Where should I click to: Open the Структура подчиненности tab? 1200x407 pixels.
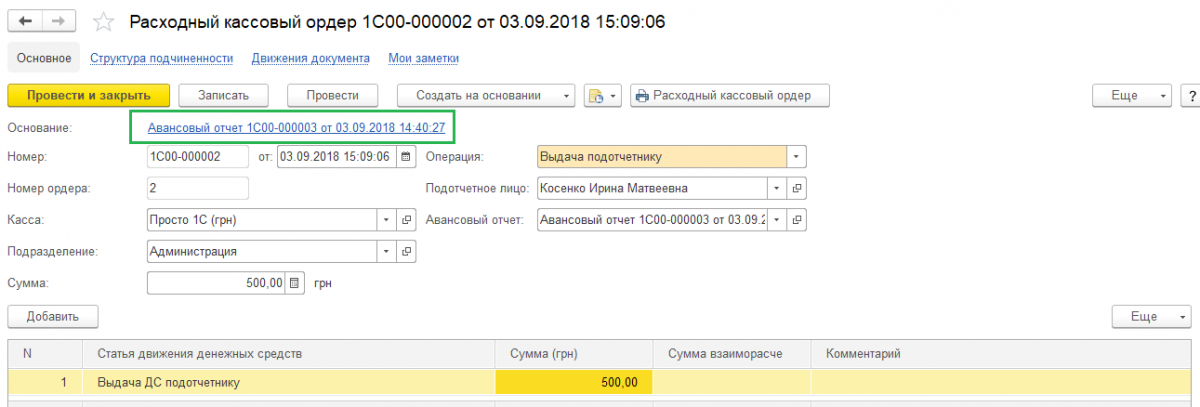tap(161, 59)
